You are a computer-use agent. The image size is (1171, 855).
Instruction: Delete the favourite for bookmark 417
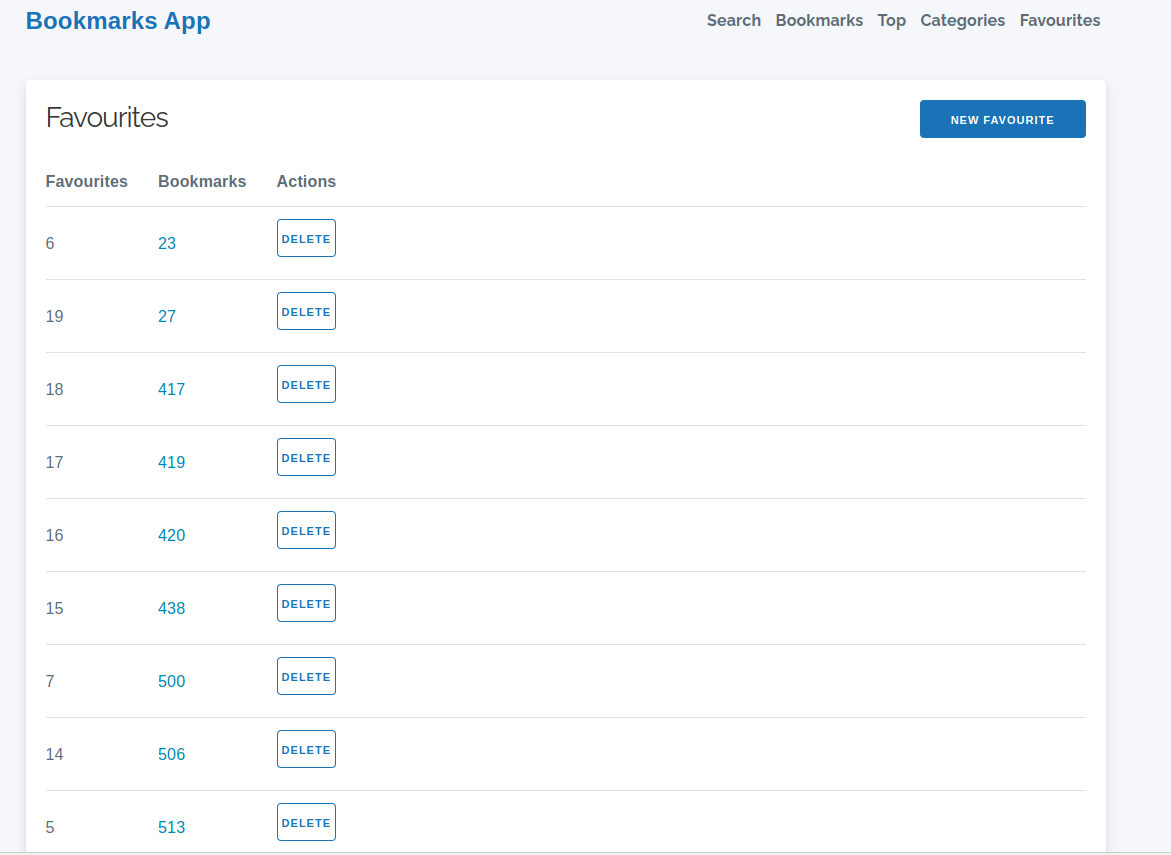click(306, 385)
